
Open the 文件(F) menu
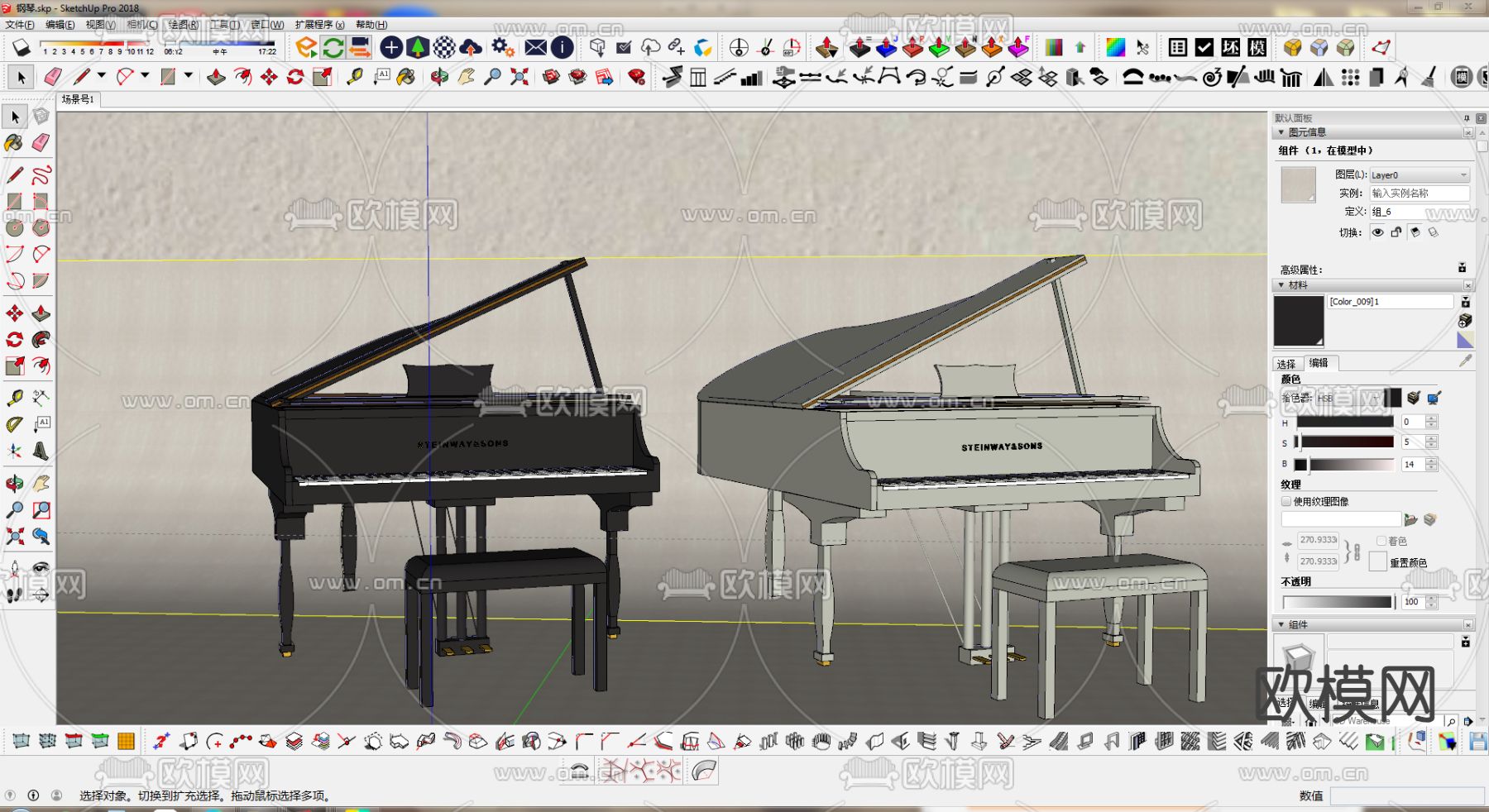click(x=20, y=25)
